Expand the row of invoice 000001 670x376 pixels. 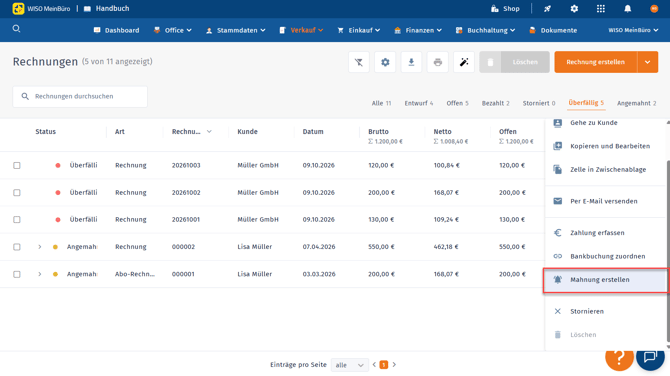coord(40,274)
